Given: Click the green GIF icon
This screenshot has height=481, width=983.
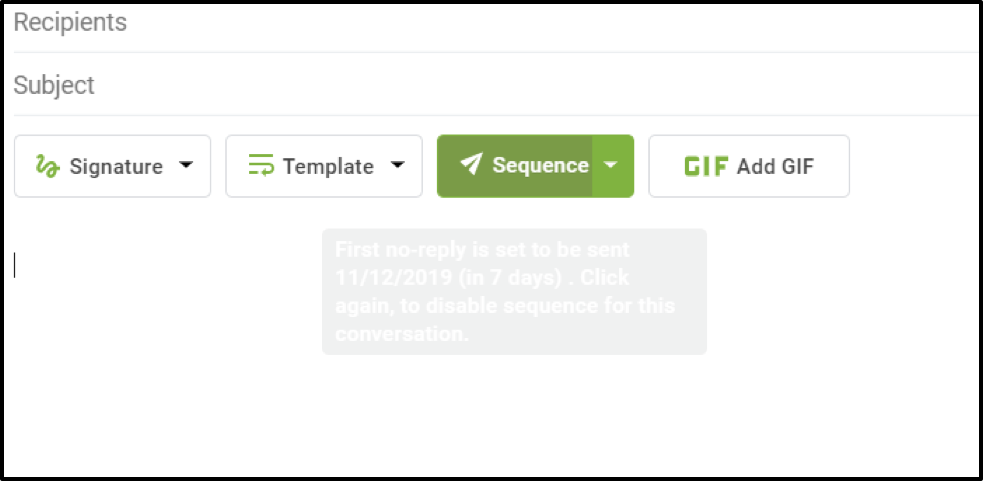Looking at the screenshot, I should [706, 166].
